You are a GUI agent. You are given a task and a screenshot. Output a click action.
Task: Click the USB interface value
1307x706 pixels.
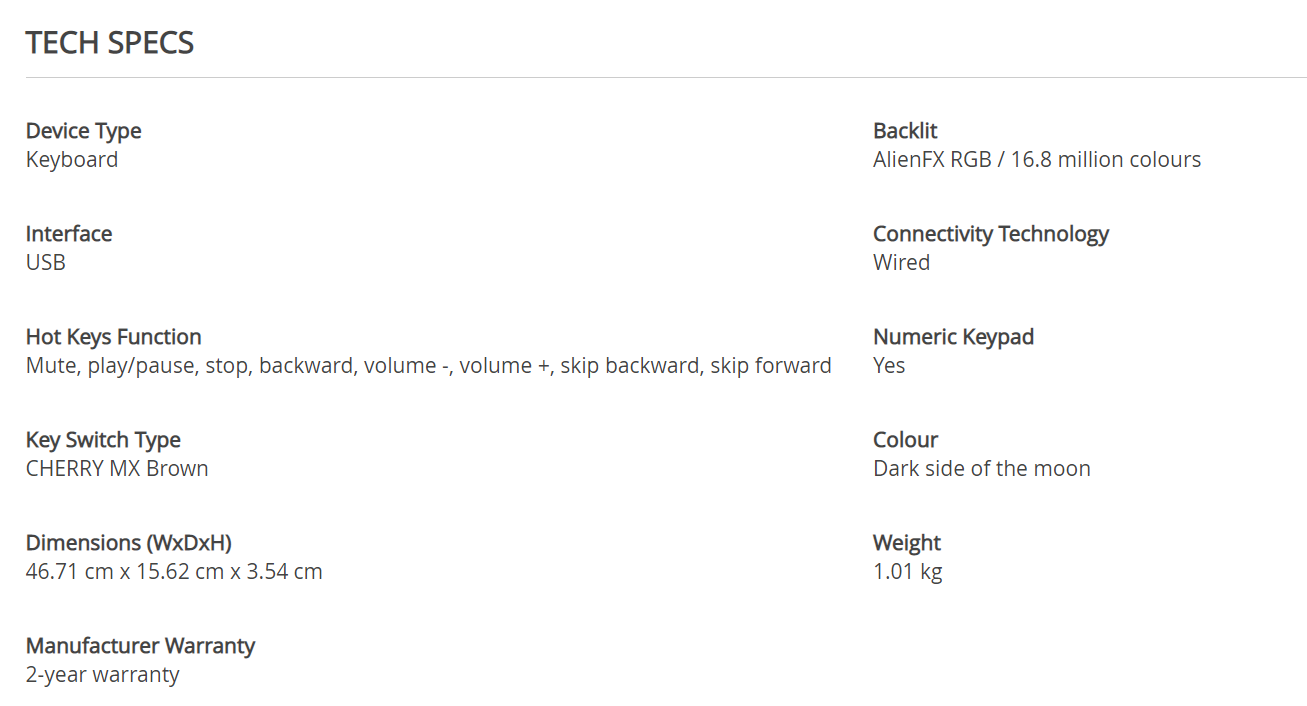click(46, 262)
